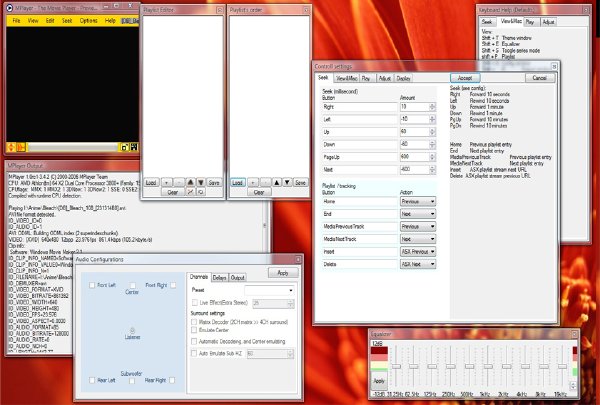Click the add (+) icon in Playlist Editor
600x405 pixels.
point(166,183)
